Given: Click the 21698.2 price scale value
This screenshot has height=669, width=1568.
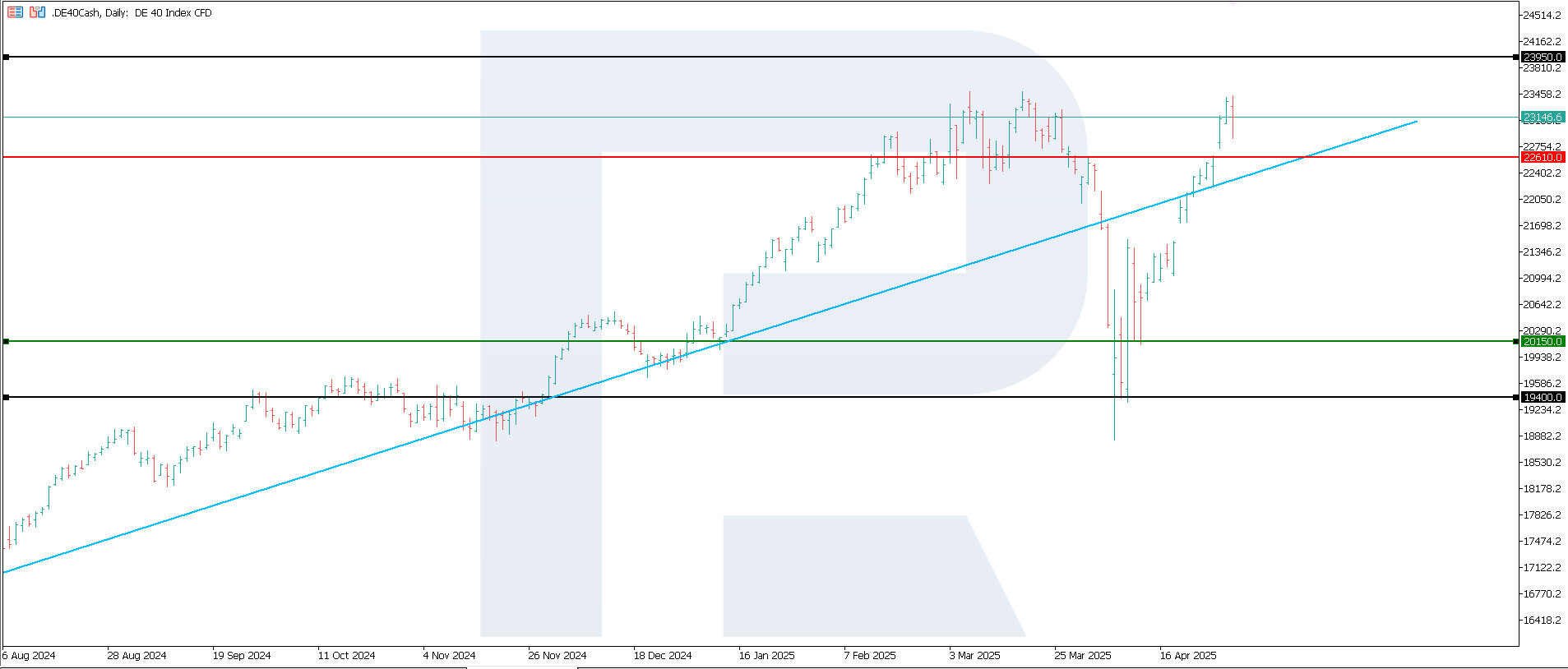Looking at the screenshot, I should pos(1542,226).
